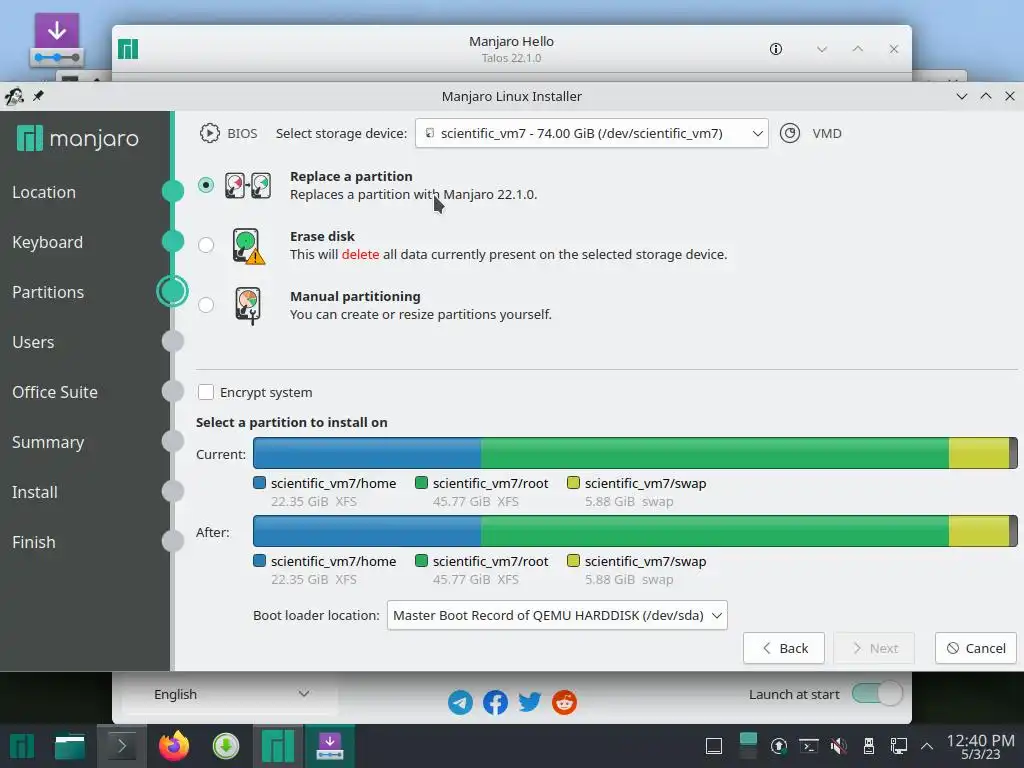Click the clock showing 12:40 PM
The width and height of the screenshot is (1024, 768).
click(980, 746)
